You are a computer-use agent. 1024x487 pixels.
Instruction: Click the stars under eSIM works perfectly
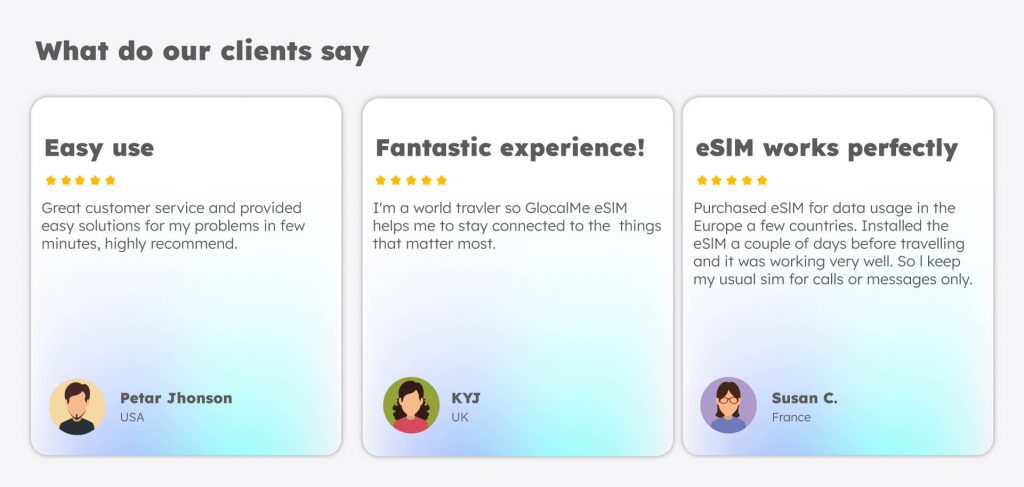click(x=732, y=180)
